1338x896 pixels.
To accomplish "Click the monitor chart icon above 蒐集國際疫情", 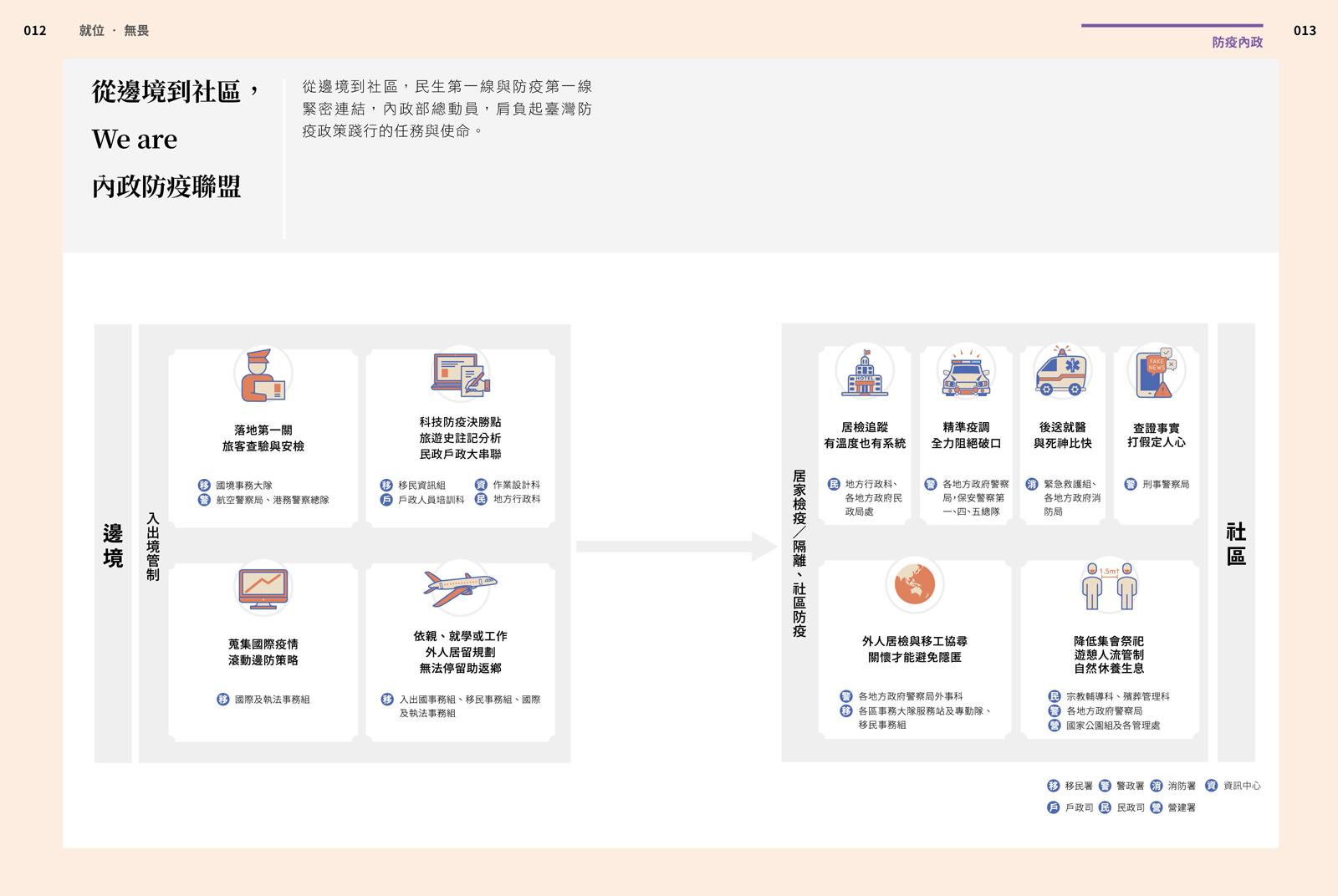I will point(263,589).
